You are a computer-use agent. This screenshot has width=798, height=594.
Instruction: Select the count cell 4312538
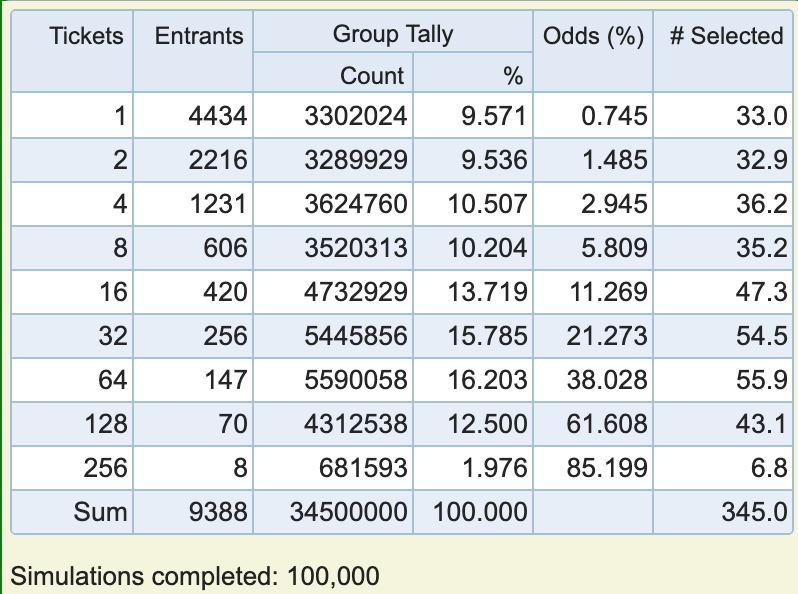tap(356, 424)
